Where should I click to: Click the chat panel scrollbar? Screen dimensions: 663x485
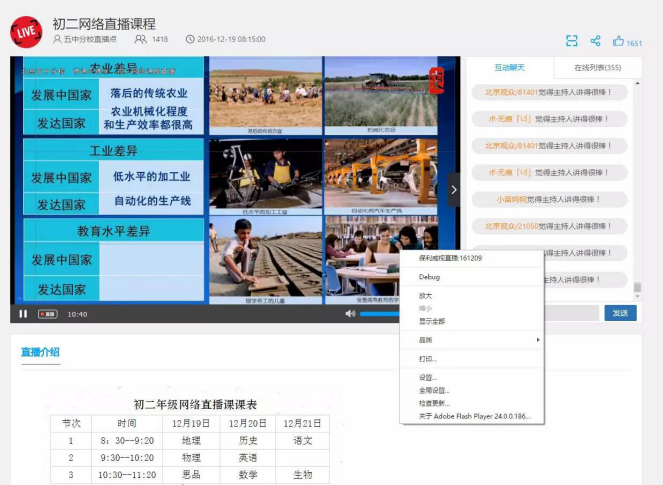pyautogui.click(x=637, y=287)
